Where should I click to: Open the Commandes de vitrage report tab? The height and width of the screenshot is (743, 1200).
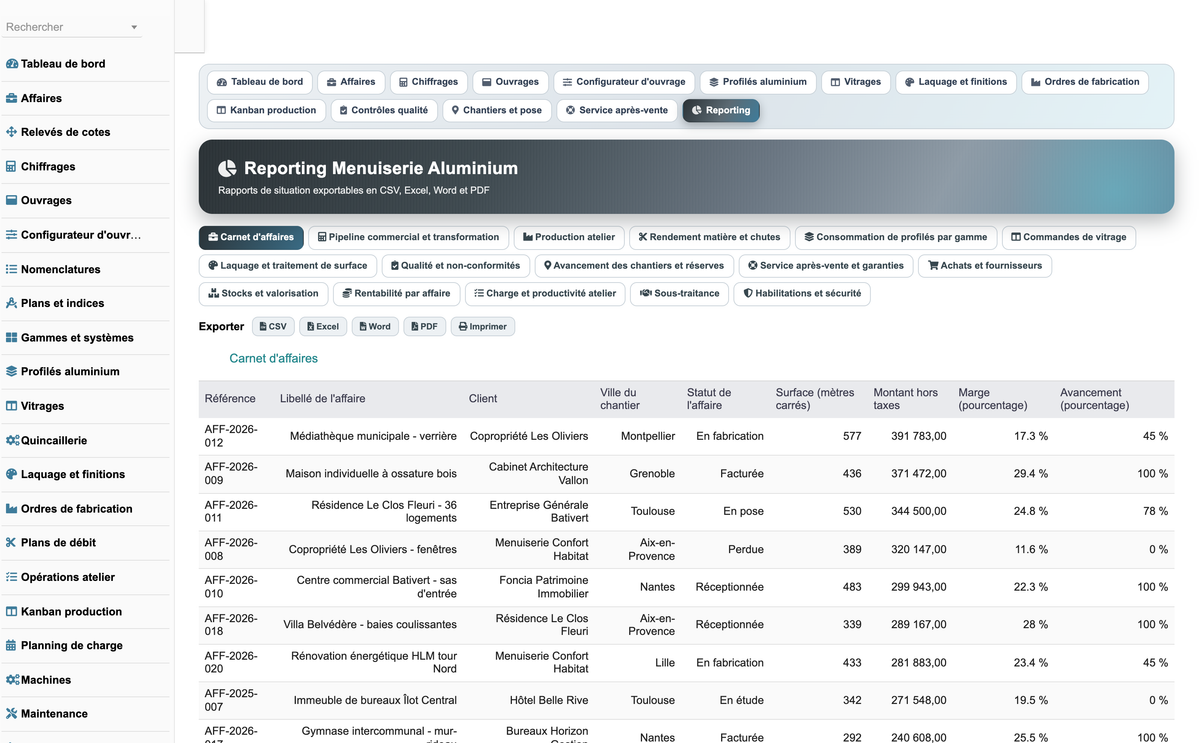tap(1068, 237)
